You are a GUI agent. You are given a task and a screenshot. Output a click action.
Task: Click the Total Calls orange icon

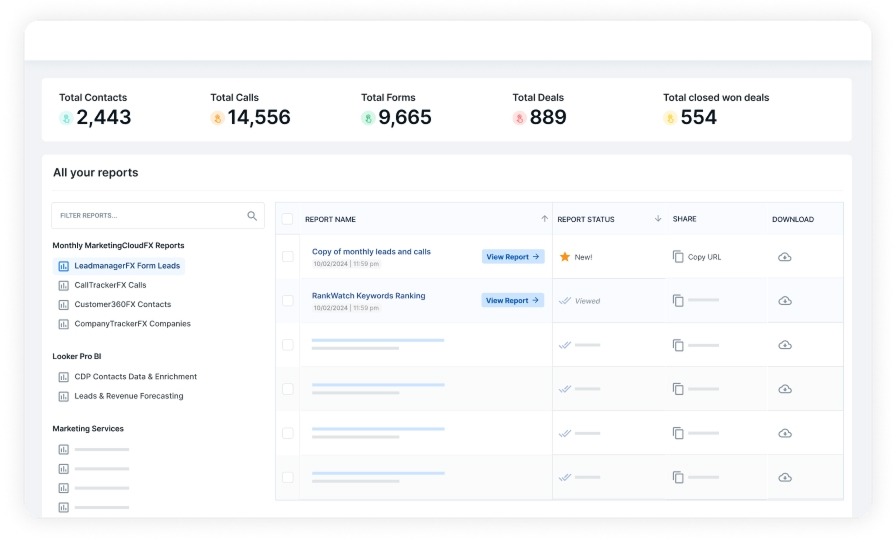click(x=217, y=118)
